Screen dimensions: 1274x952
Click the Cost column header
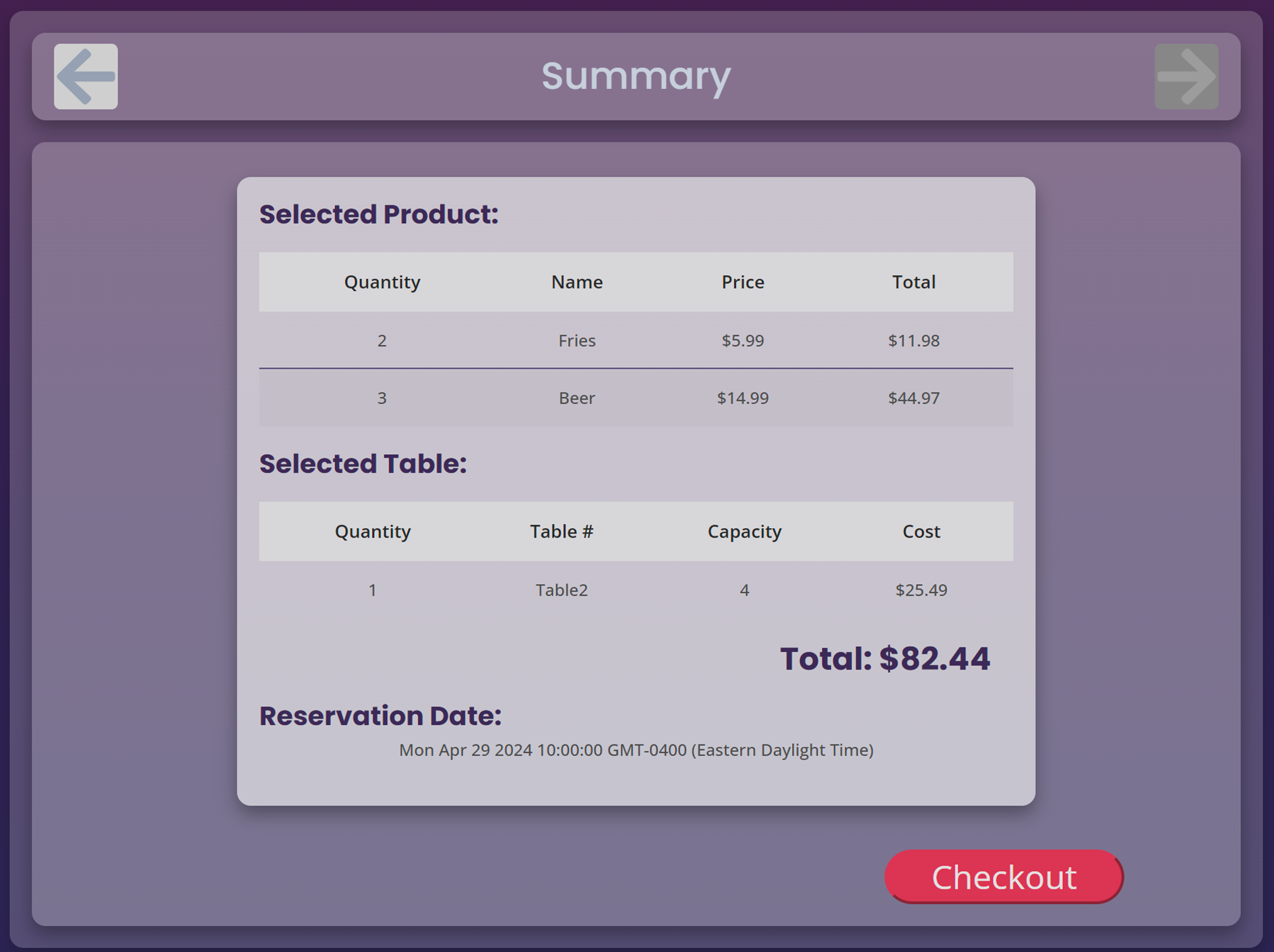pos(921,532)
